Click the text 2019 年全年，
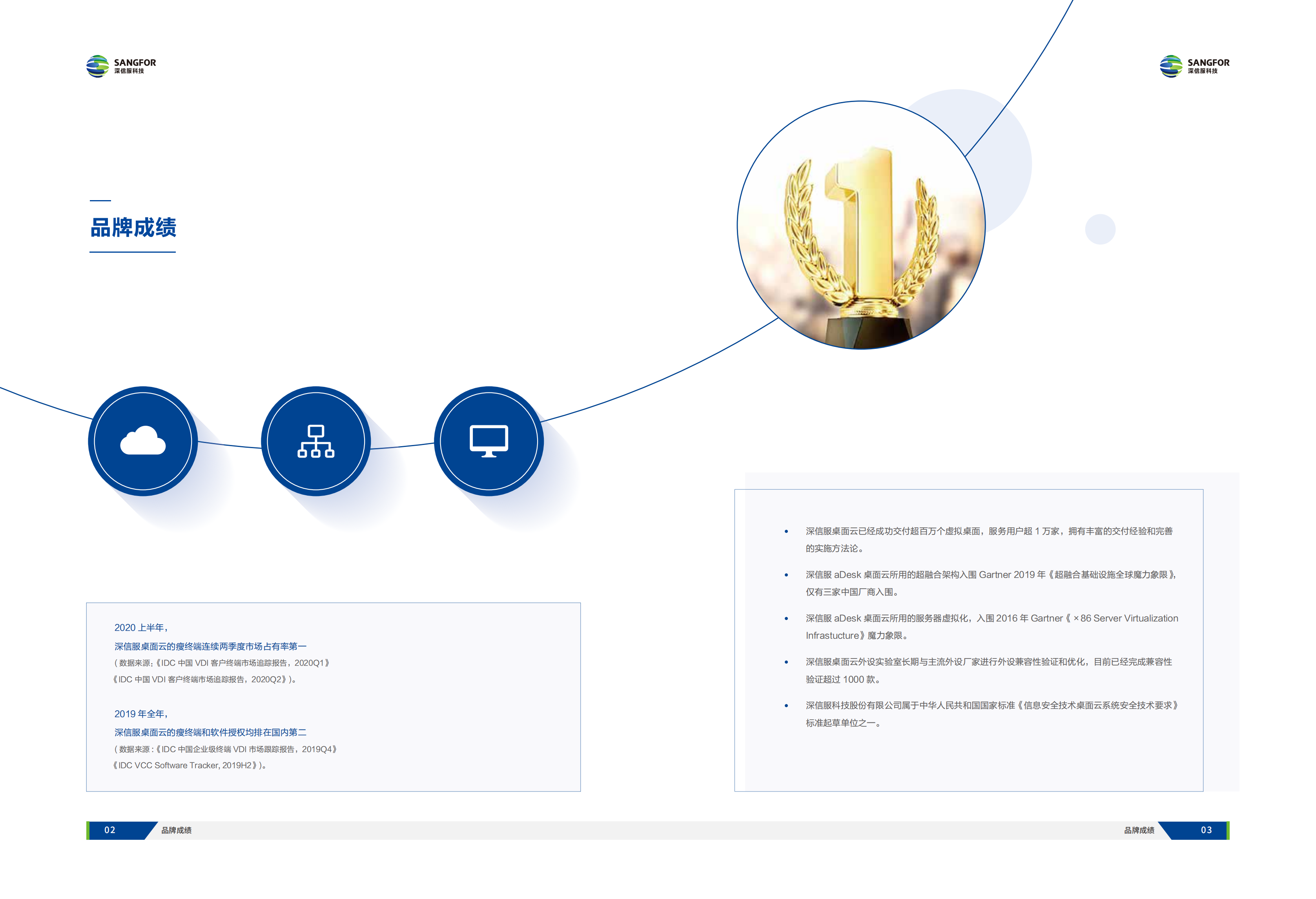 click(142, 714)
